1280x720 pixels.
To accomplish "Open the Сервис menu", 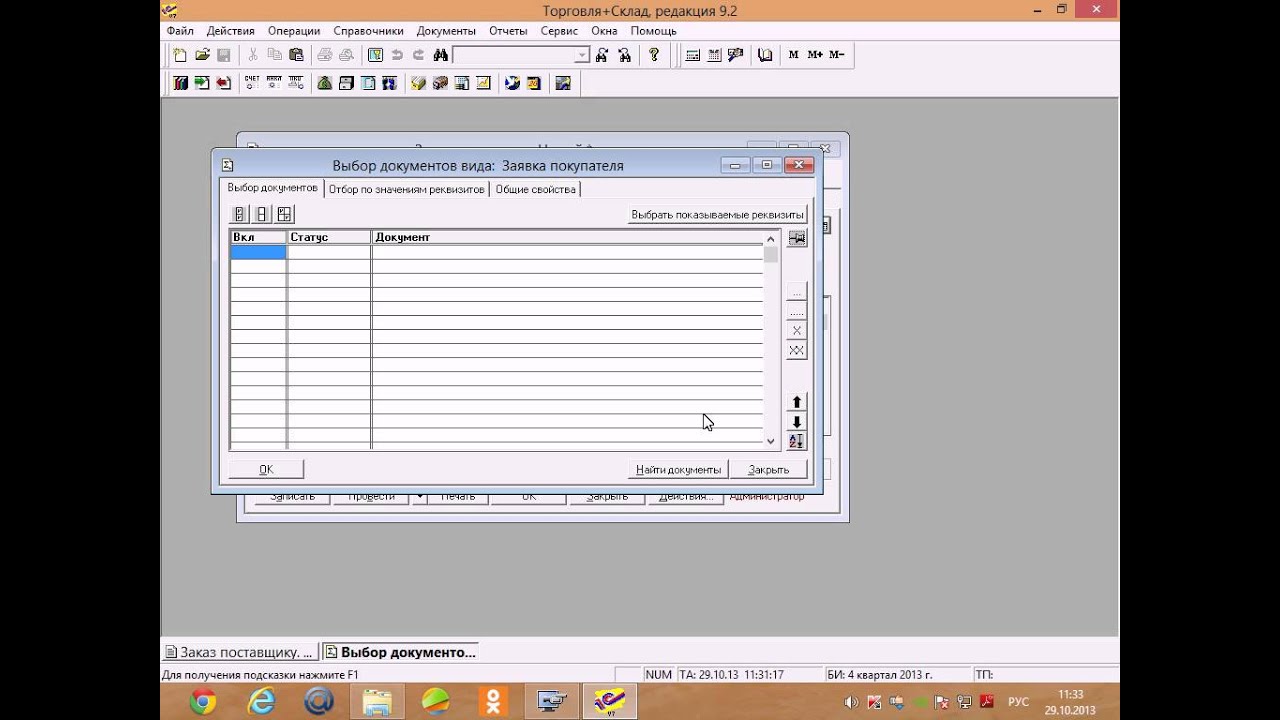I will click(559, 31).
